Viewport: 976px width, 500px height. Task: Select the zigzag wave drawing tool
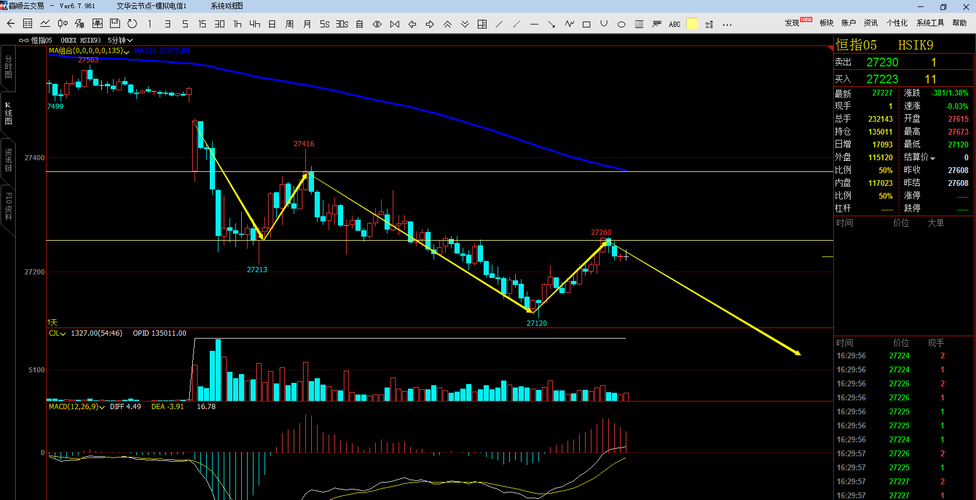click(570, 24)
